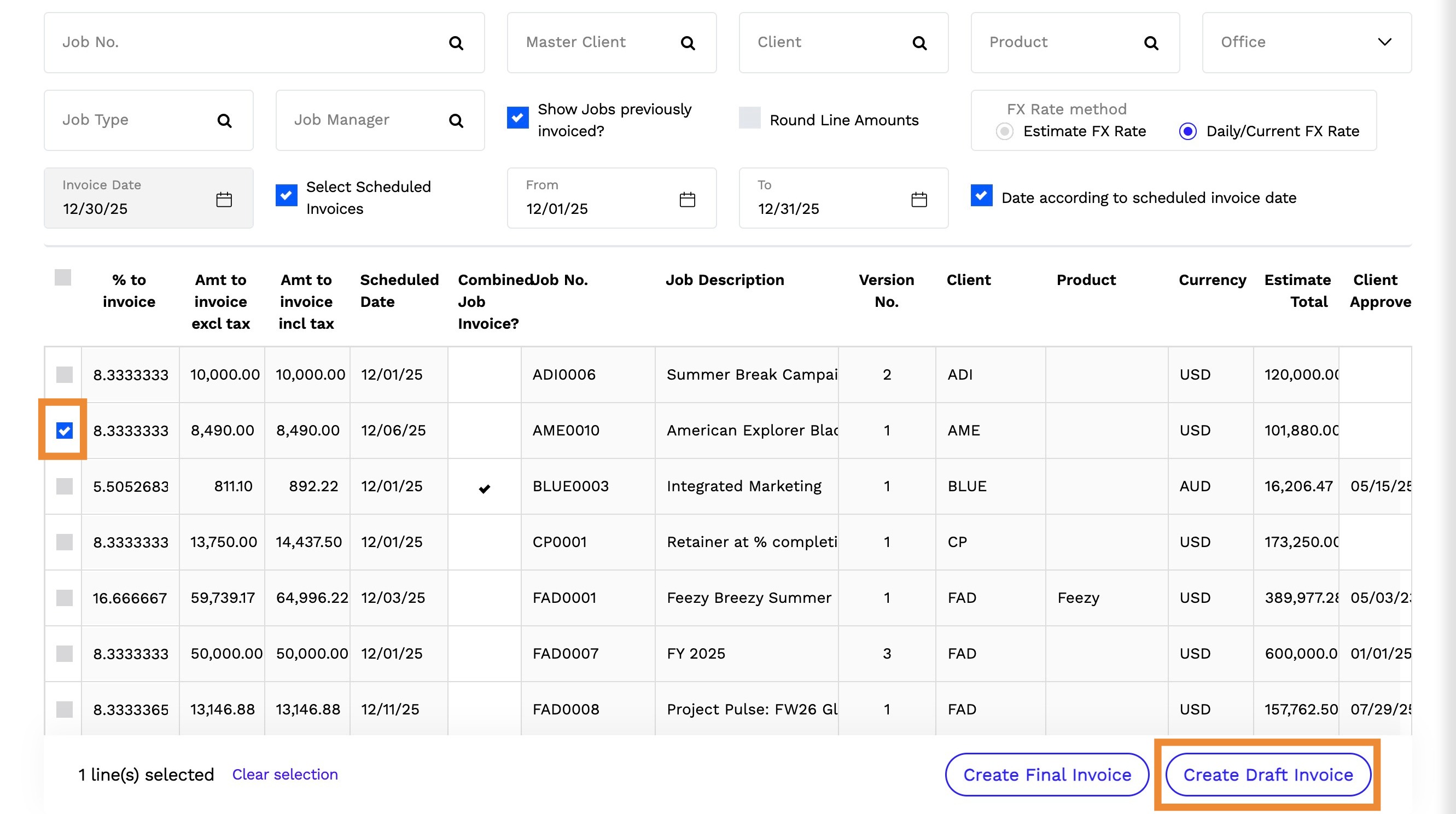Click the Job Manager search icon
The height and width of the screenshot is (814, 1456).
[x=456, y=120]
